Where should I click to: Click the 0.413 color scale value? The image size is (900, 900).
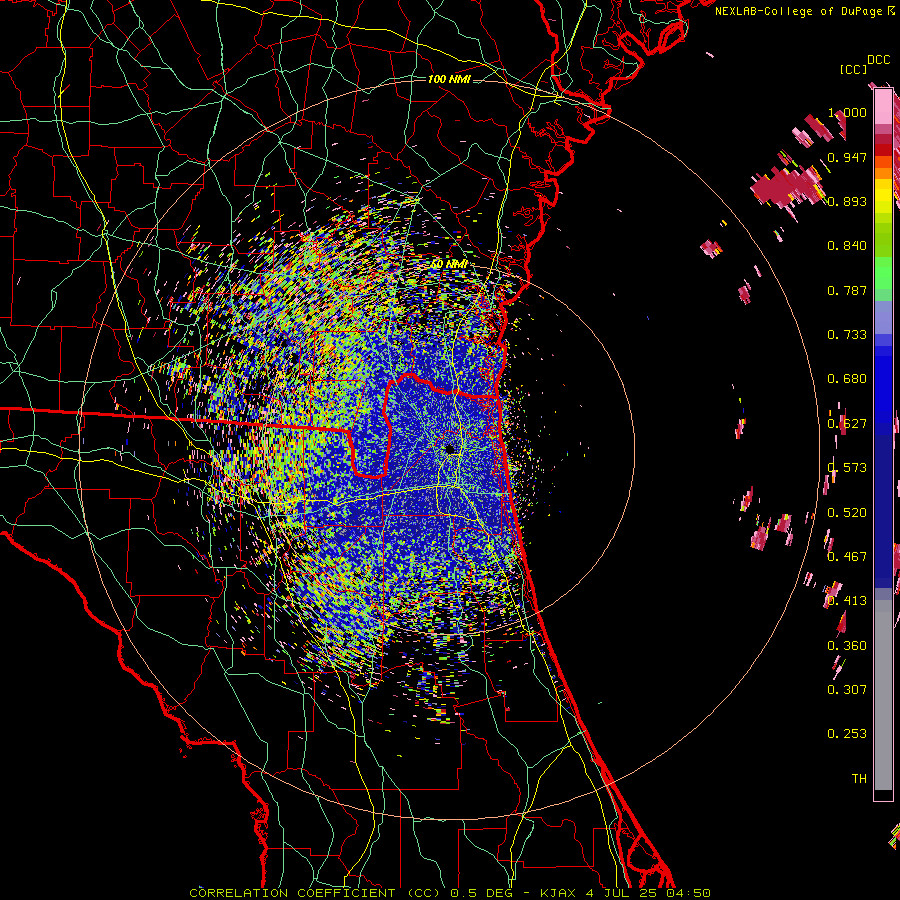pos(847,601)
